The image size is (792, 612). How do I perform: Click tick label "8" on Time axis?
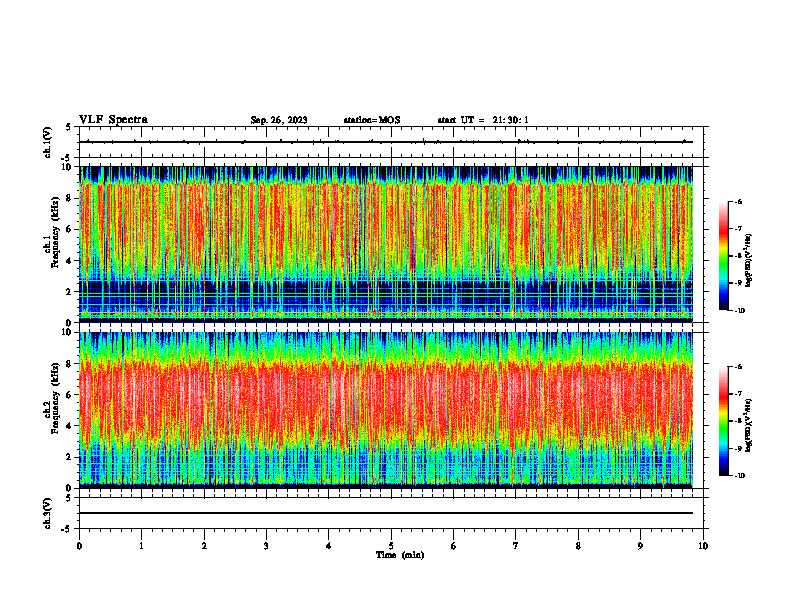click(578, 546)
